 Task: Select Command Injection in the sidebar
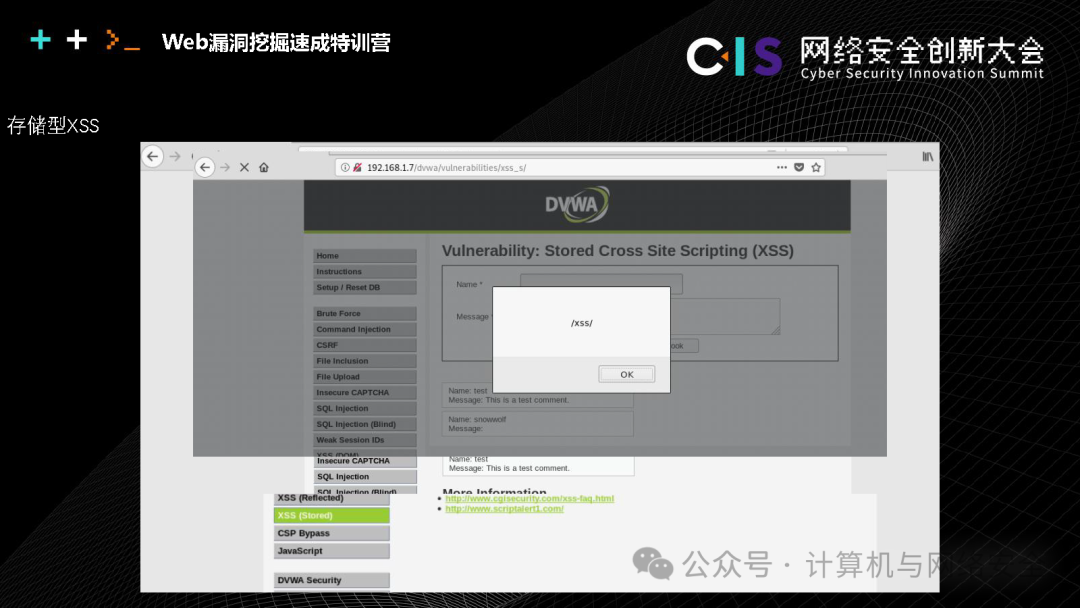[365, 329]
